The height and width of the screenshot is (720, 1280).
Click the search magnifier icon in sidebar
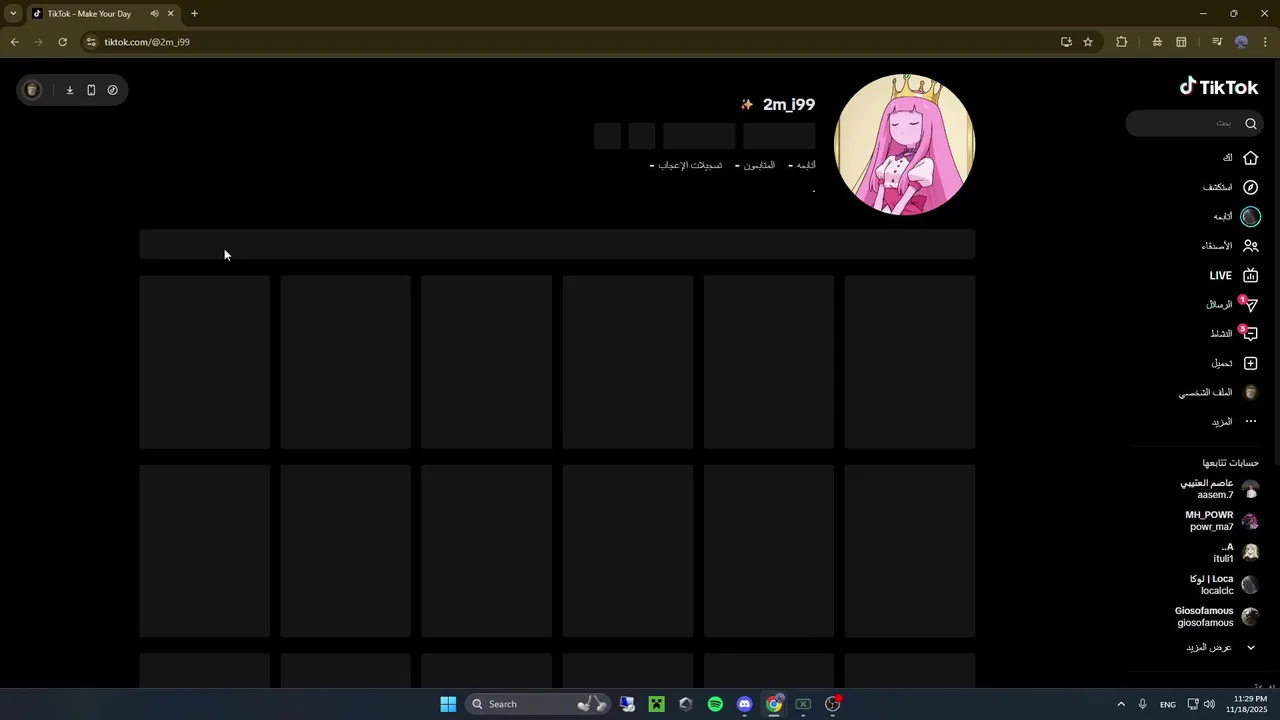1251,124
